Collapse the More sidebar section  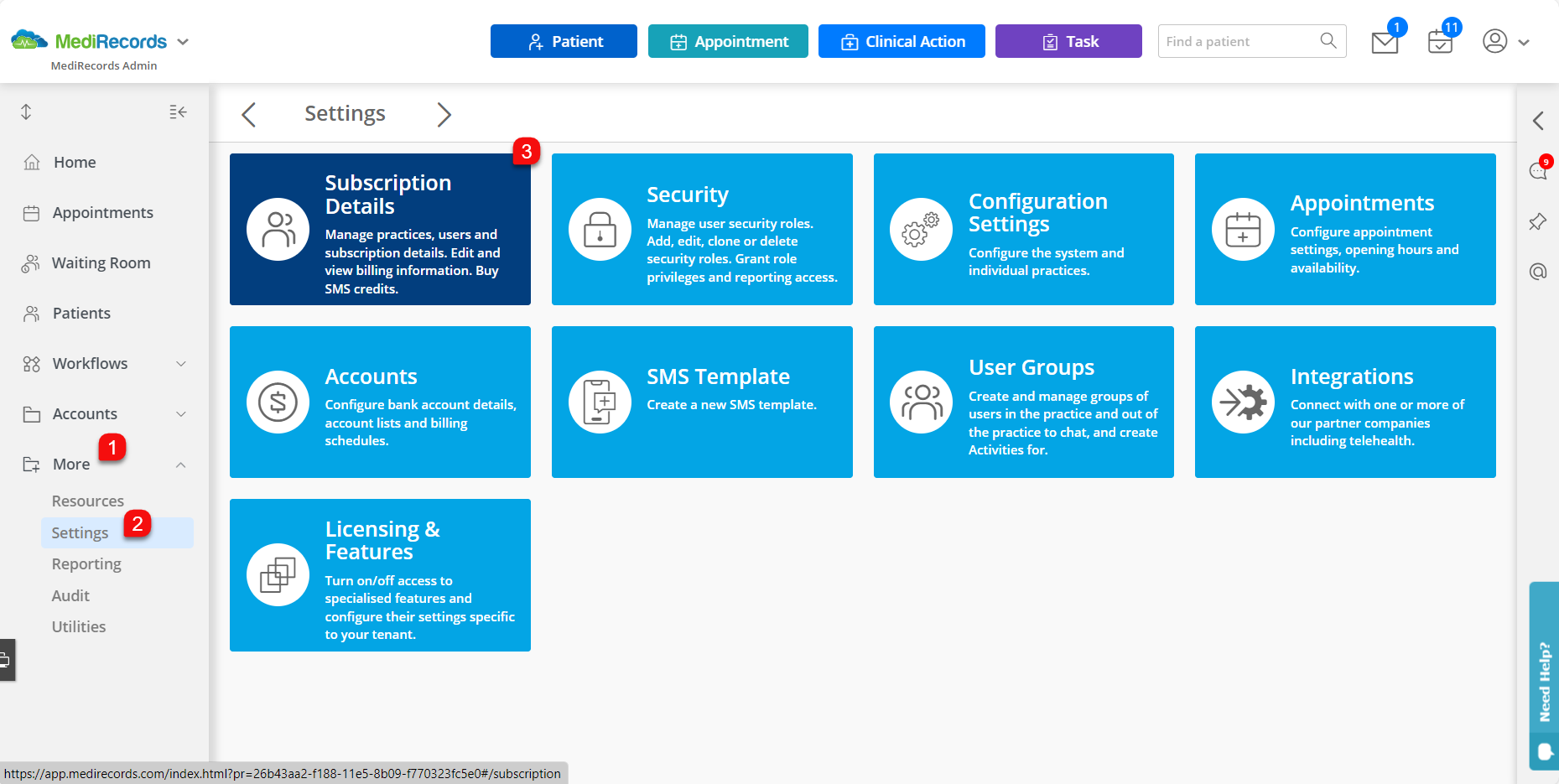(x=70, y=464)
